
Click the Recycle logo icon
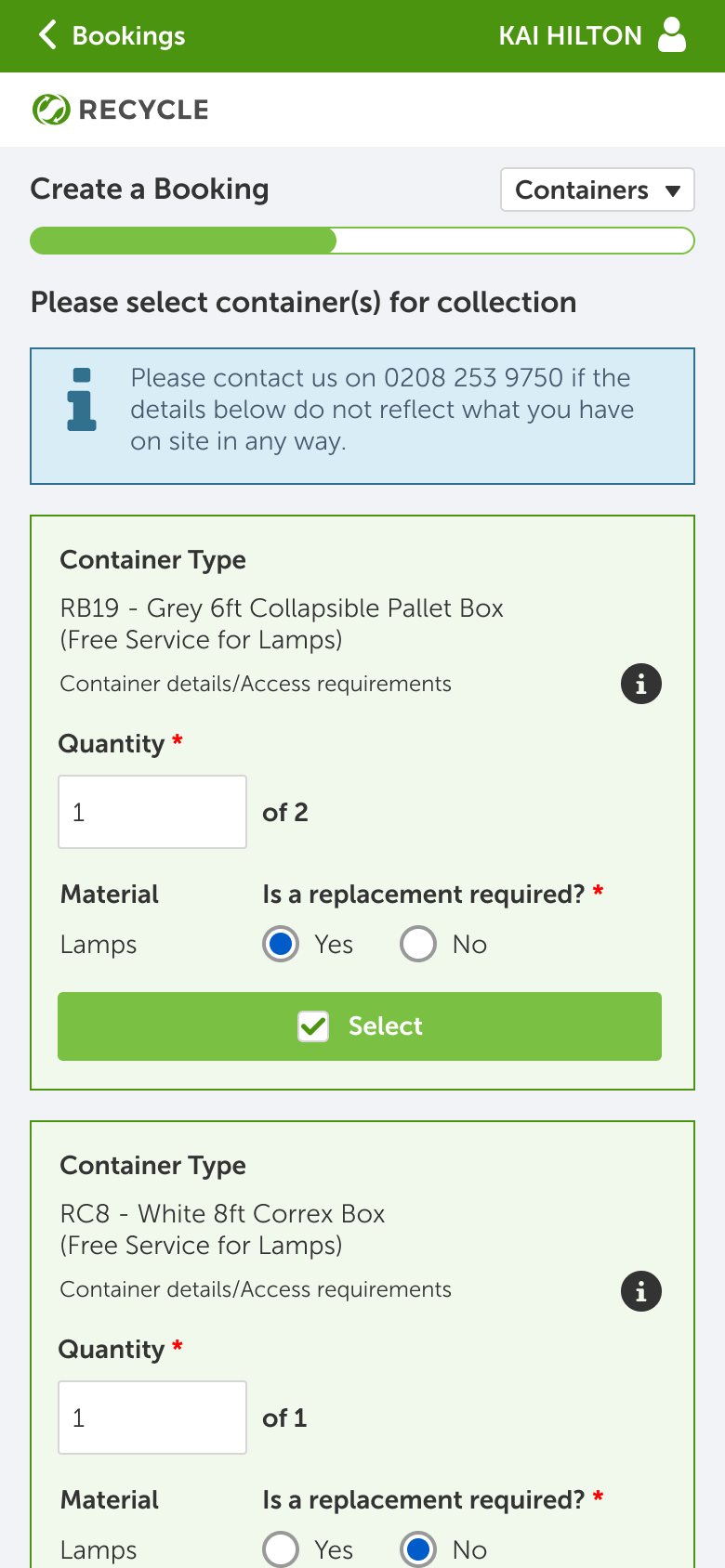pos(50,110)
